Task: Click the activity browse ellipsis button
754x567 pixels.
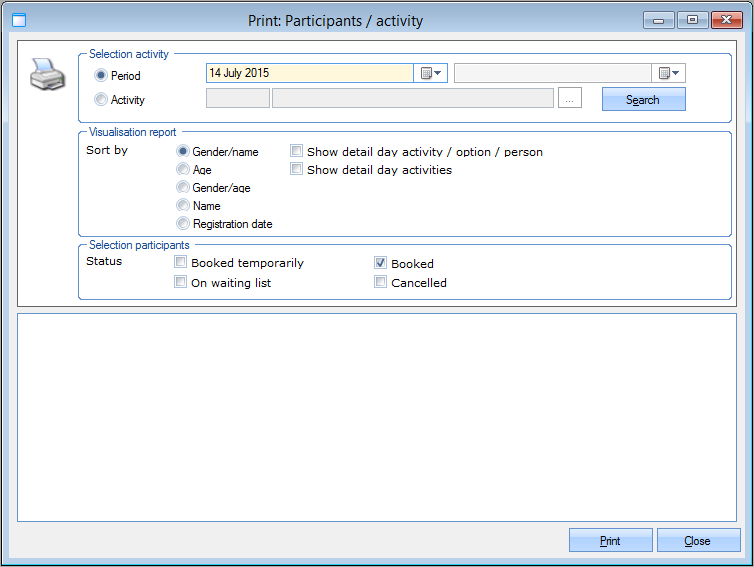Action: tap(569, 98)
